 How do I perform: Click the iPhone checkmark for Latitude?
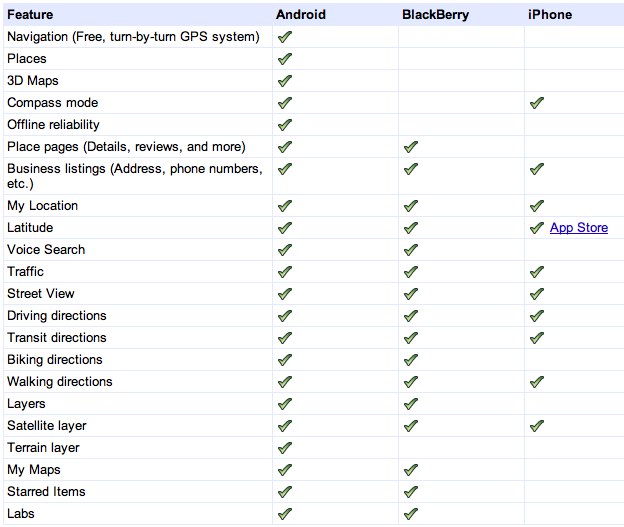point(537,228)
